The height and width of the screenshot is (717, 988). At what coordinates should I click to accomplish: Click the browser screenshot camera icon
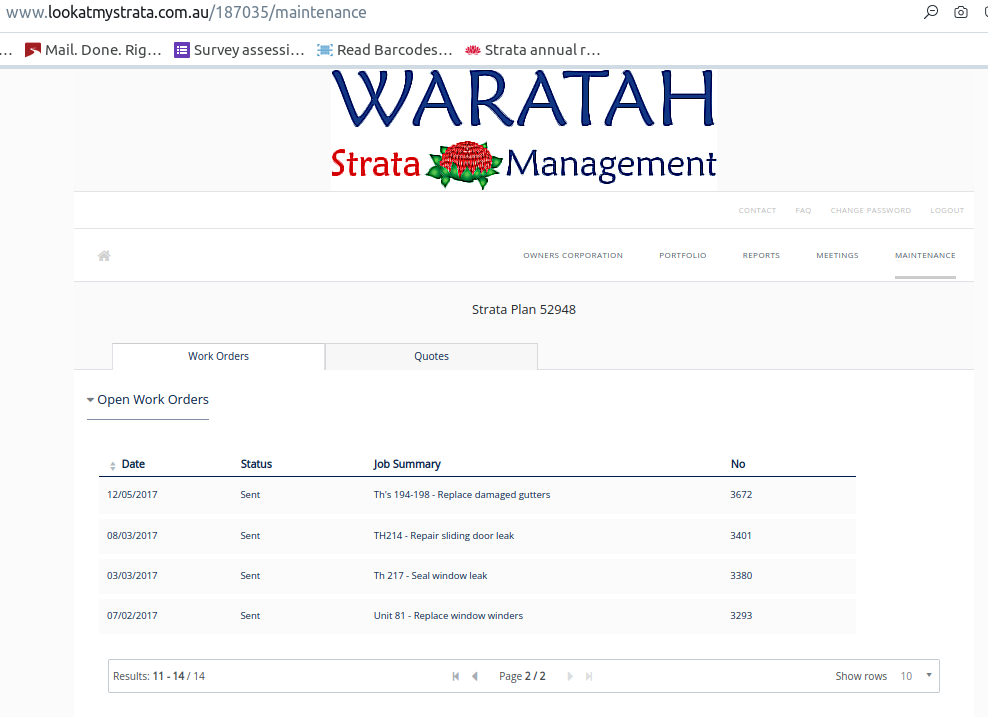coord(961,12)
